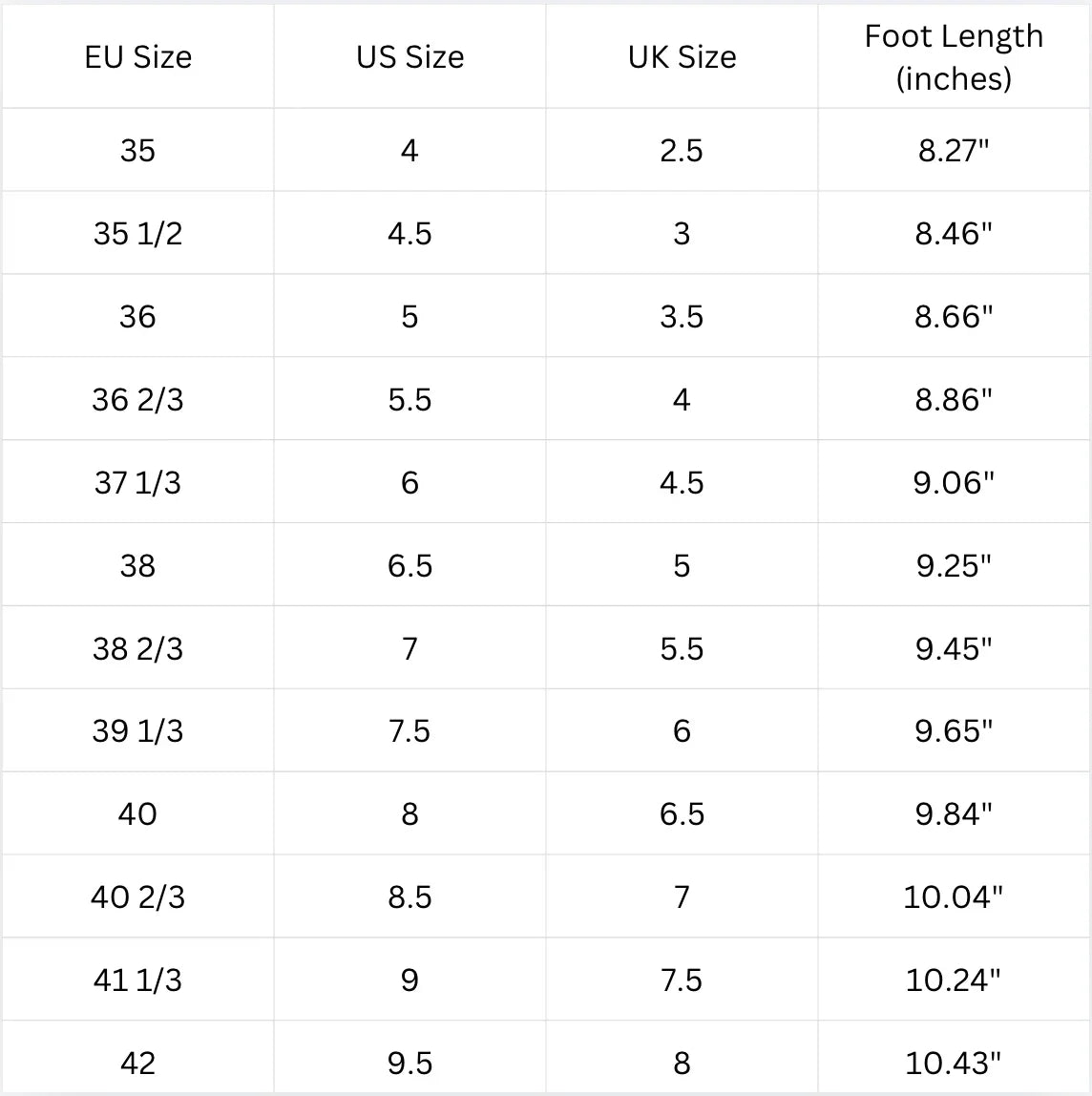Select US size 8.5 cell
The image size is (1092, 1096).
409,896
